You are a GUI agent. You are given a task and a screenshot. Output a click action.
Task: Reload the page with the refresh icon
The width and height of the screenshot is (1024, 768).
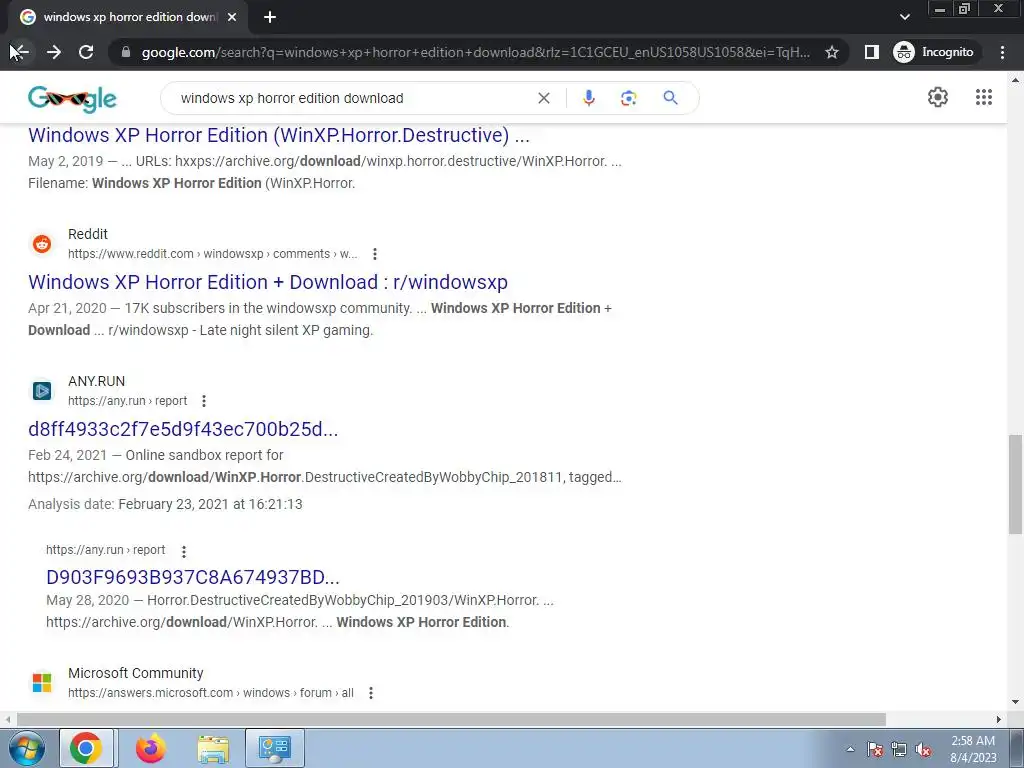click(86, 52)
